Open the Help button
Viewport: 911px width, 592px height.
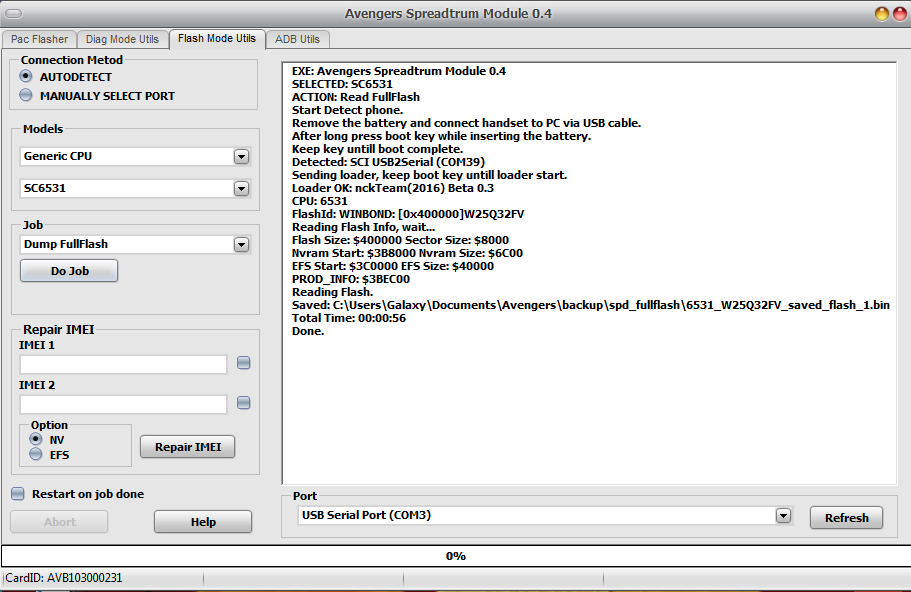[203, 522]
